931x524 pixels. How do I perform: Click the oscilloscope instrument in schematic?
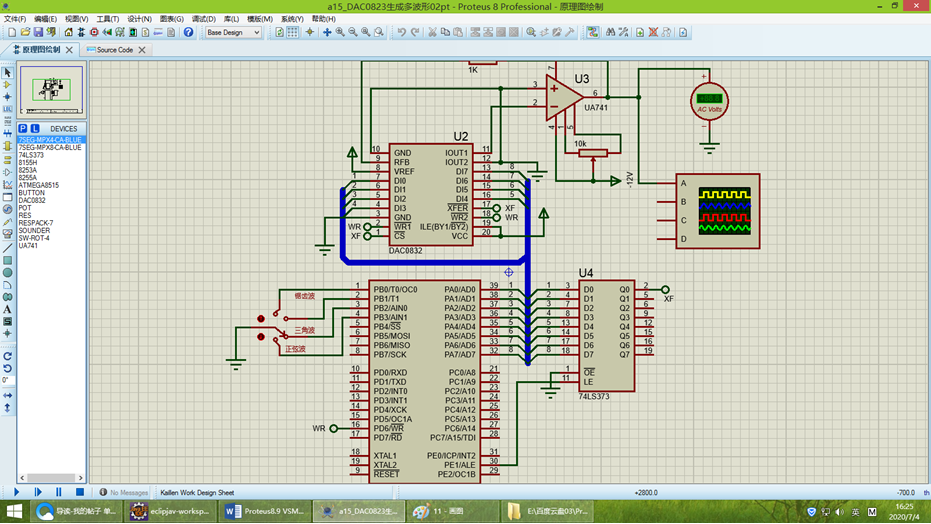(x=717, y=211)
